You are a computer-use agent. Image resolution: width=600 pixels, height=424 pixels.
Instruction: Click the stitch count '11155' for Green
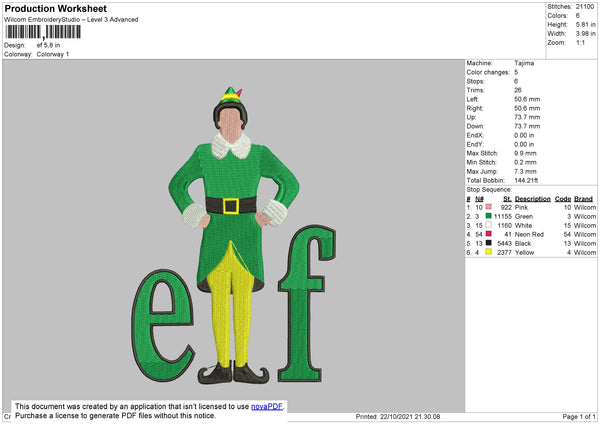(x=503, y=217)
